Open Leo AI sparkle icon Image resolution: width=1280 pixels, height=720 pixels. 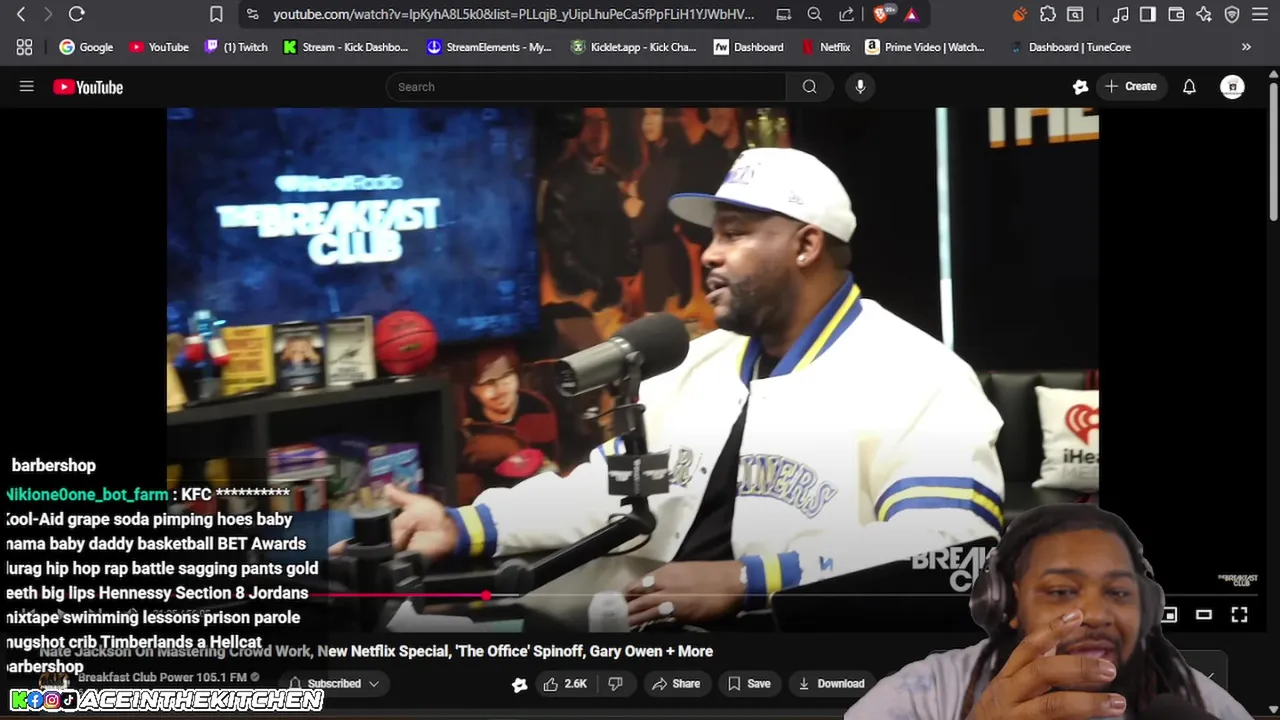point(1204,14)
